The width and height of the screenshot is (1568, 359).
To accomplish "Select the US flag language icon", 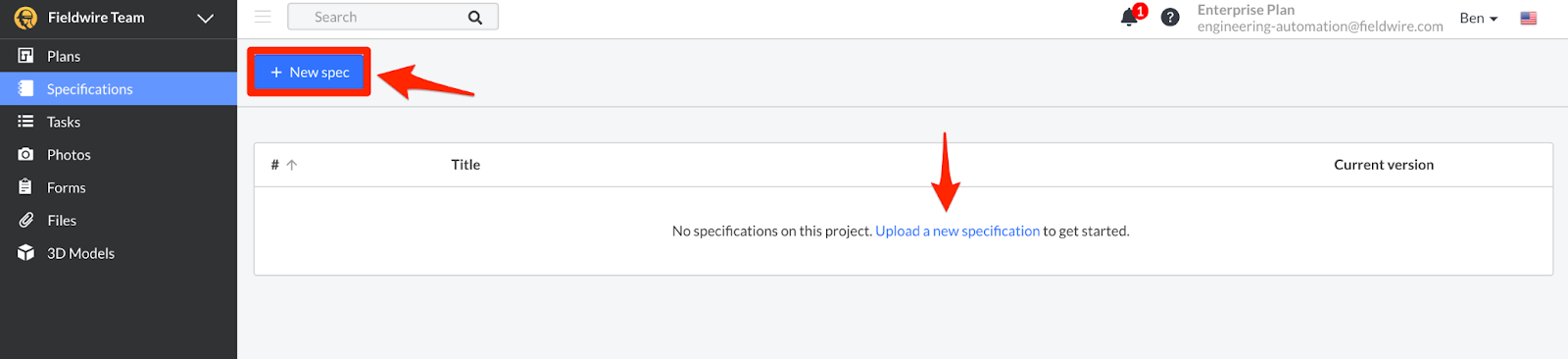I will pos(1529,19).
